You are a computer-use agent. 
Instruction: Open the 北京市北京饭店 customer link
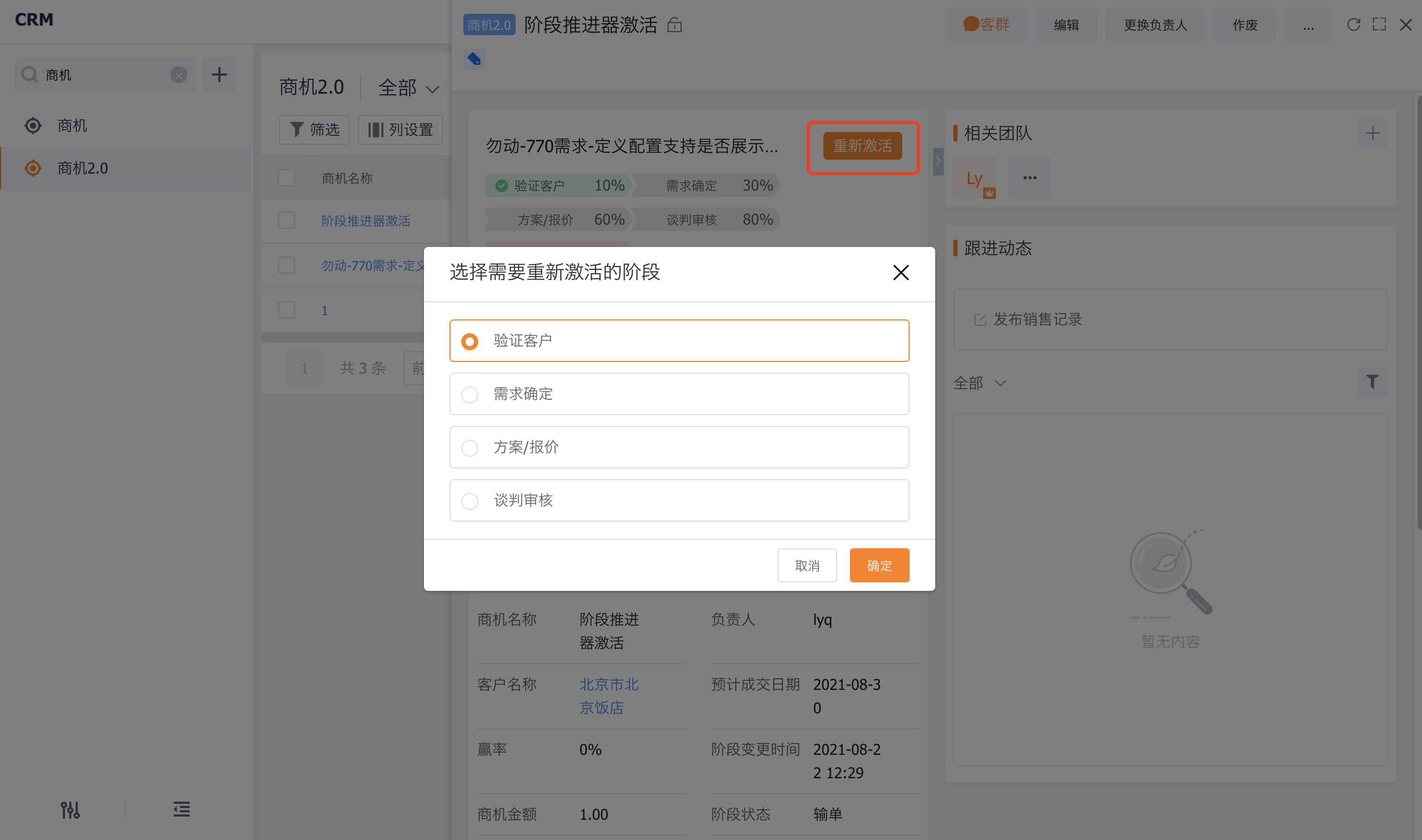click(609, 696)
